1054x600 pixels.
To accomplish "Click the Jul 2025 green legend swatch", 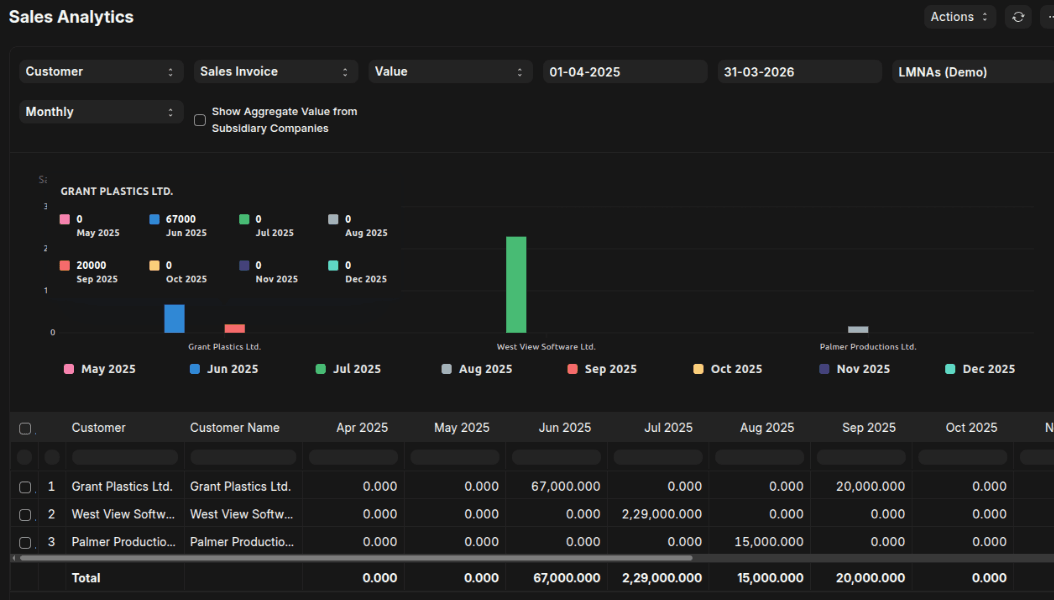I will tap(321, 369).
